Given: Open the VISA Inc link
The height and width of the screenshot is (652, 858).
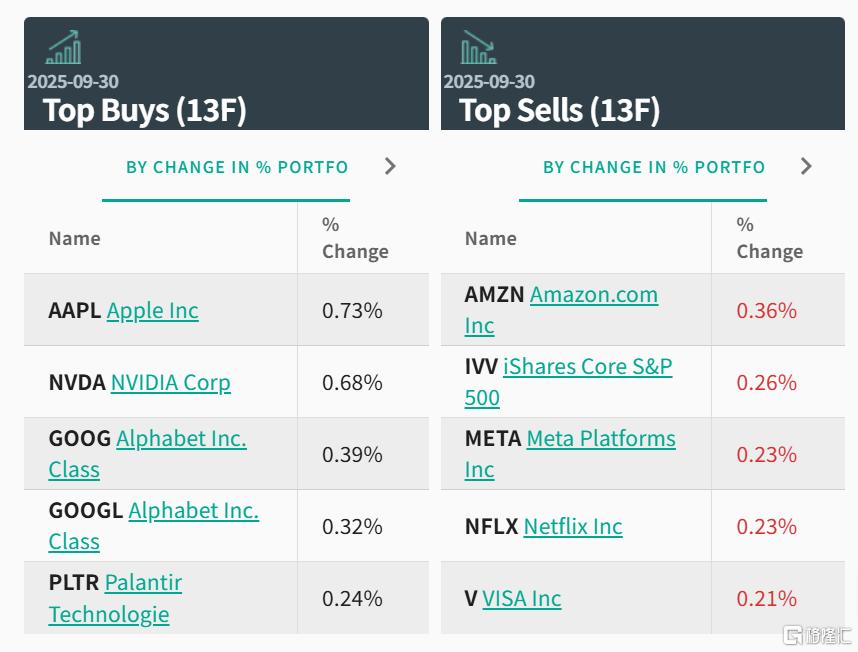Looking at the screenshot, I should 521,599.
